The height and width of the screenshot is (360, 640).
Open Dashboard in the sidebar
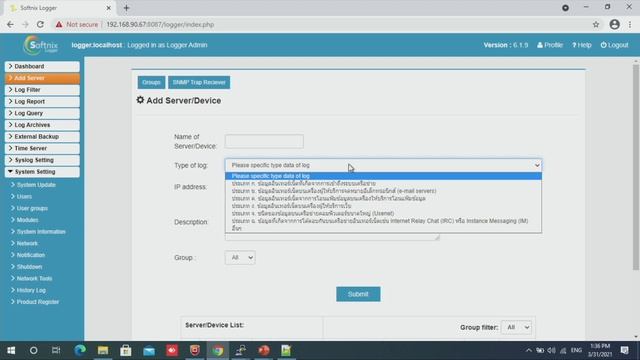[x=42, y=66]
